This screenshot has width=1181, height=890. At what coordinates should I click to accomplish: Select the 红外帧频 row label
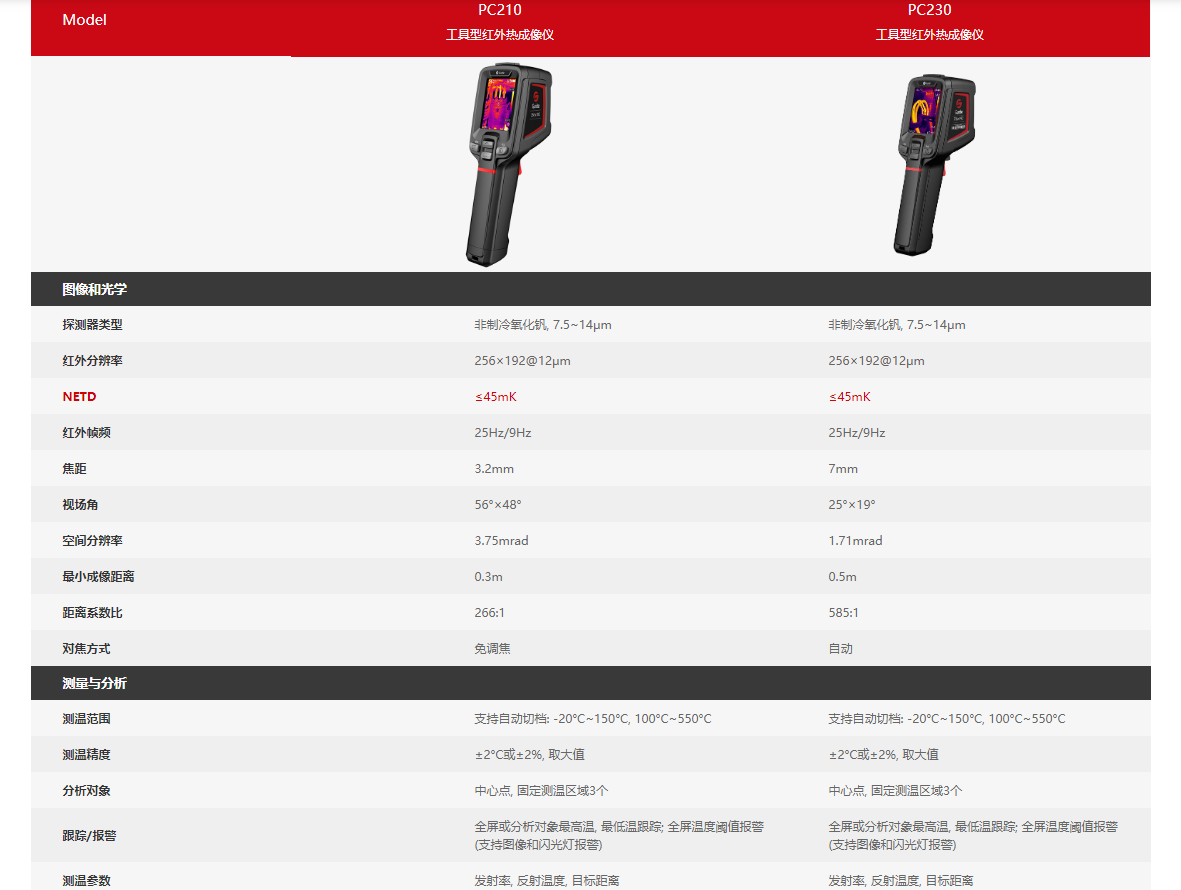[86, 433]
